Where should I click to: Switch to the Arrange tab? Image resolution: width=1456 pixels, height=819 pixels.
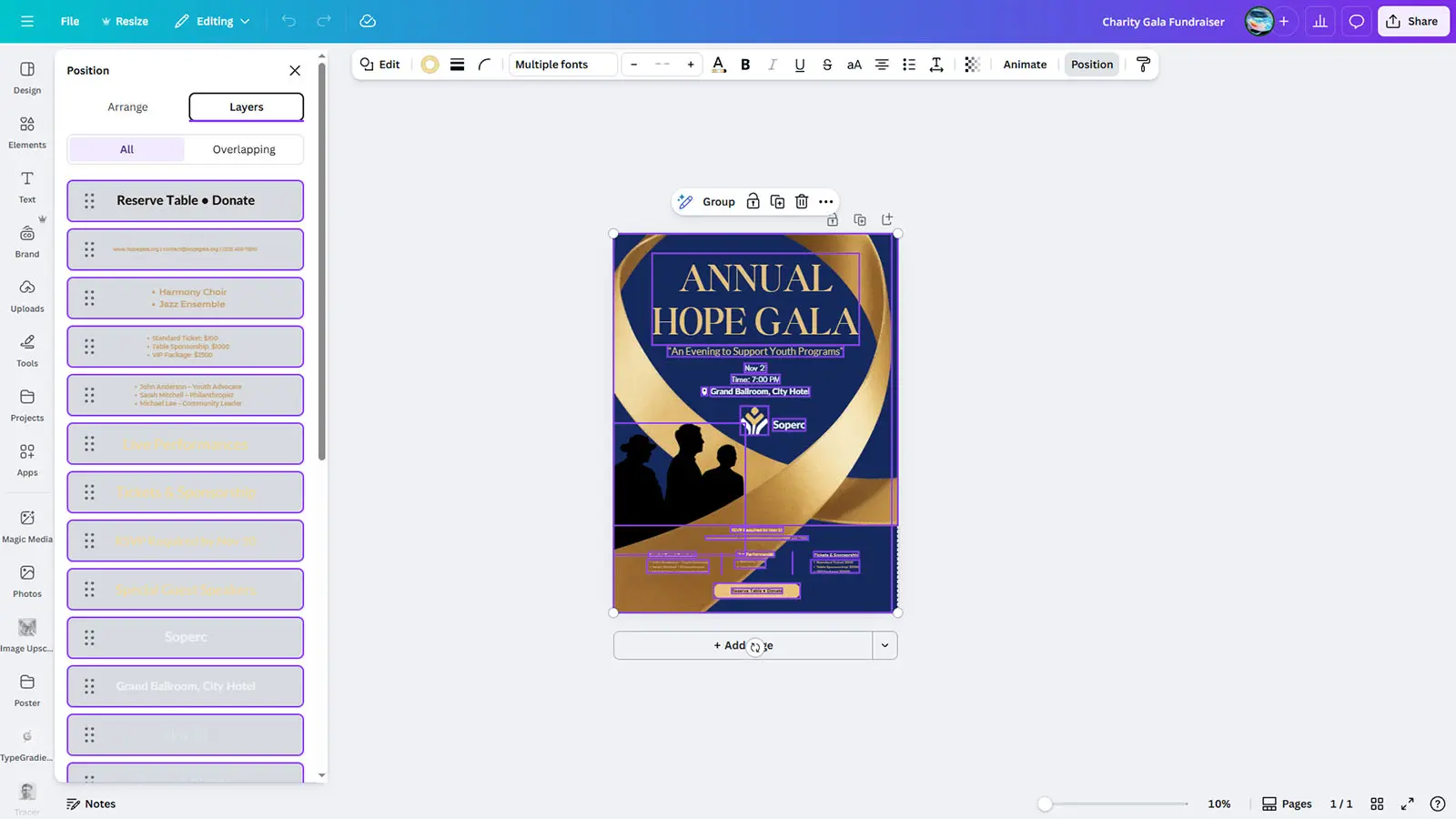point(127,107)
